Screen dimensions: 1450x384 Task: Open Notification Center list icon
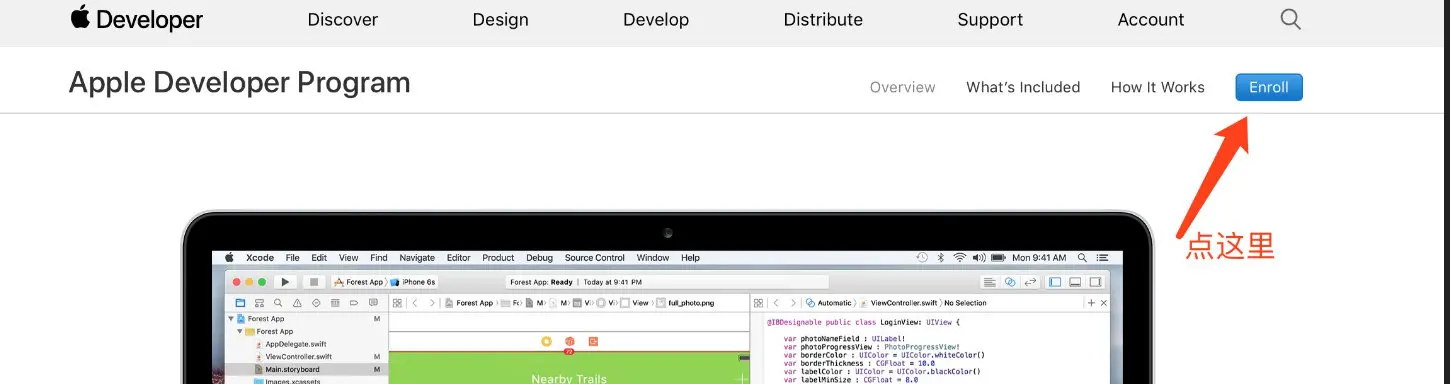[x=1103, y=257]
